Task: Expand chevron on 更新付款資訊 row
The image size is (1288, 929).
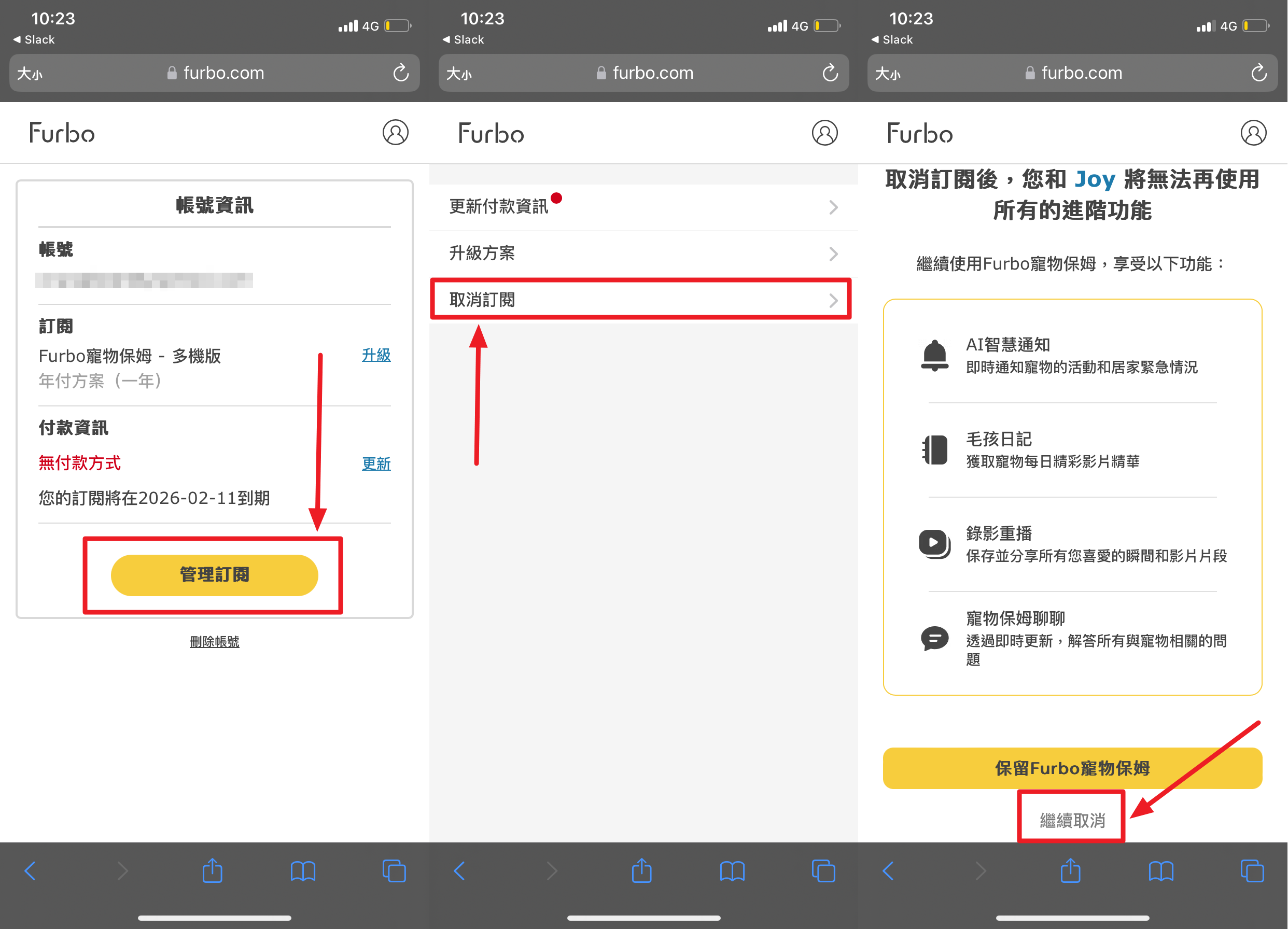Action: (833, 207)
